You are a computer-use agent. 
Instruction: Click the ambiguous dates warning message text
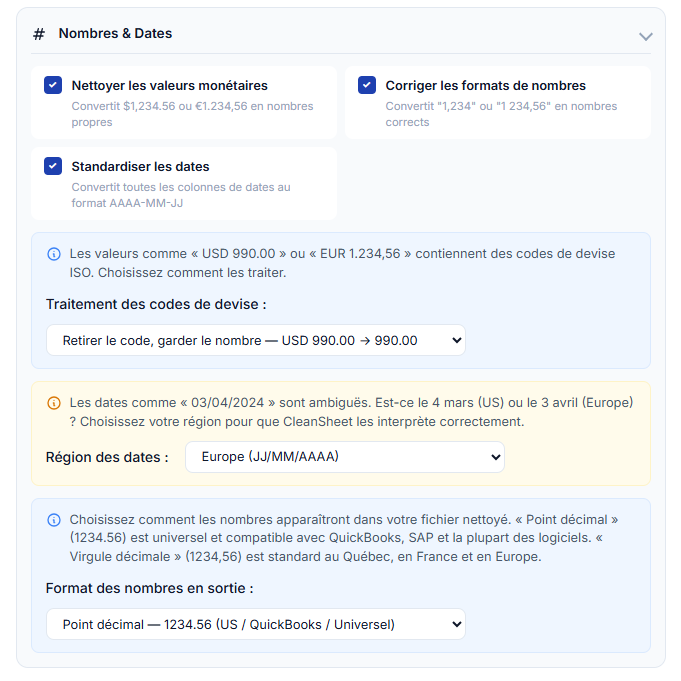coord(350,412)
